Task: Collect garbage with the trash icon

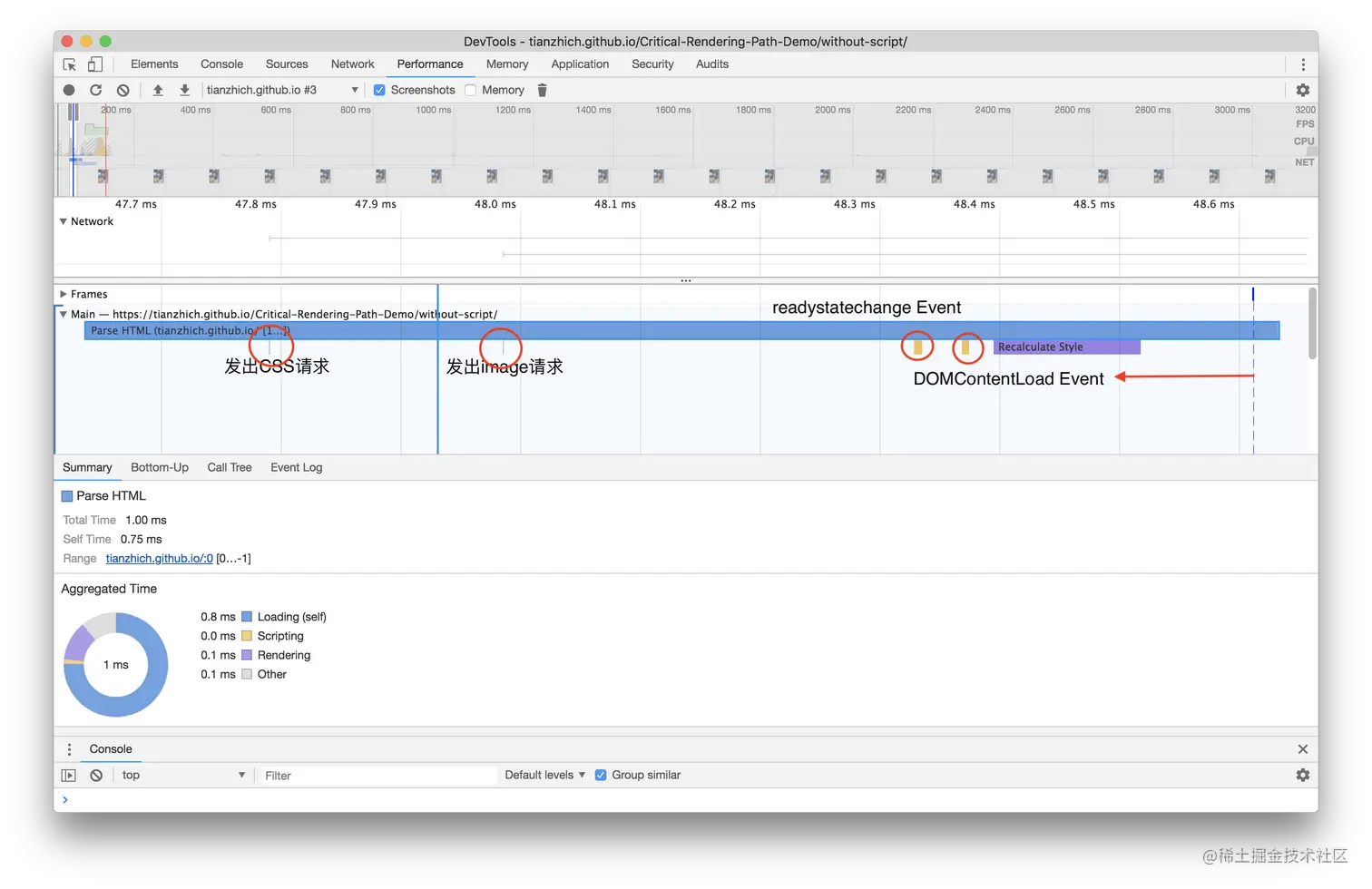Action: click(543, 90)
